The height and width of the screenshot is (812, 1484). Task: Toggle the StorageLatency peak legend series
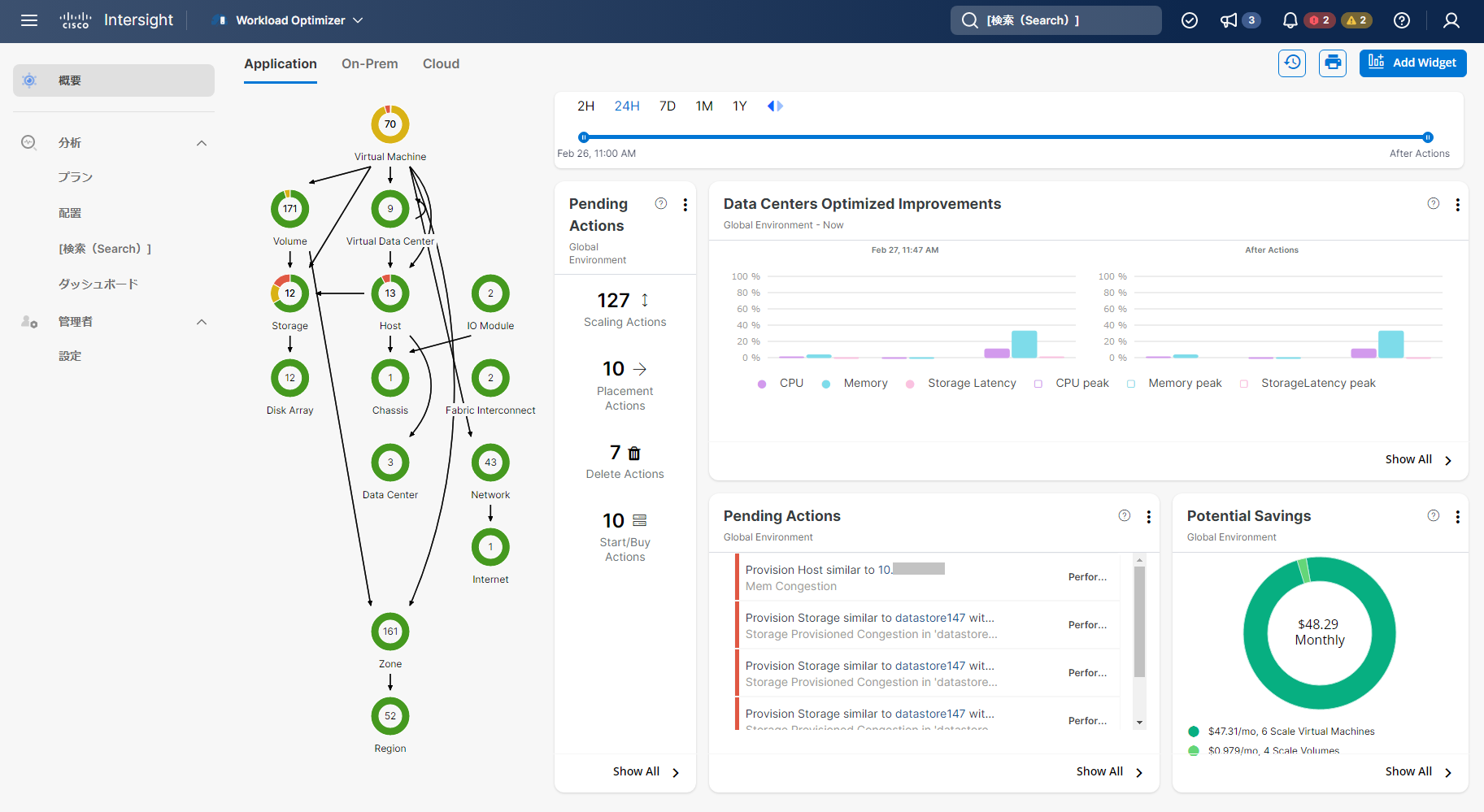click(1308, 384)
